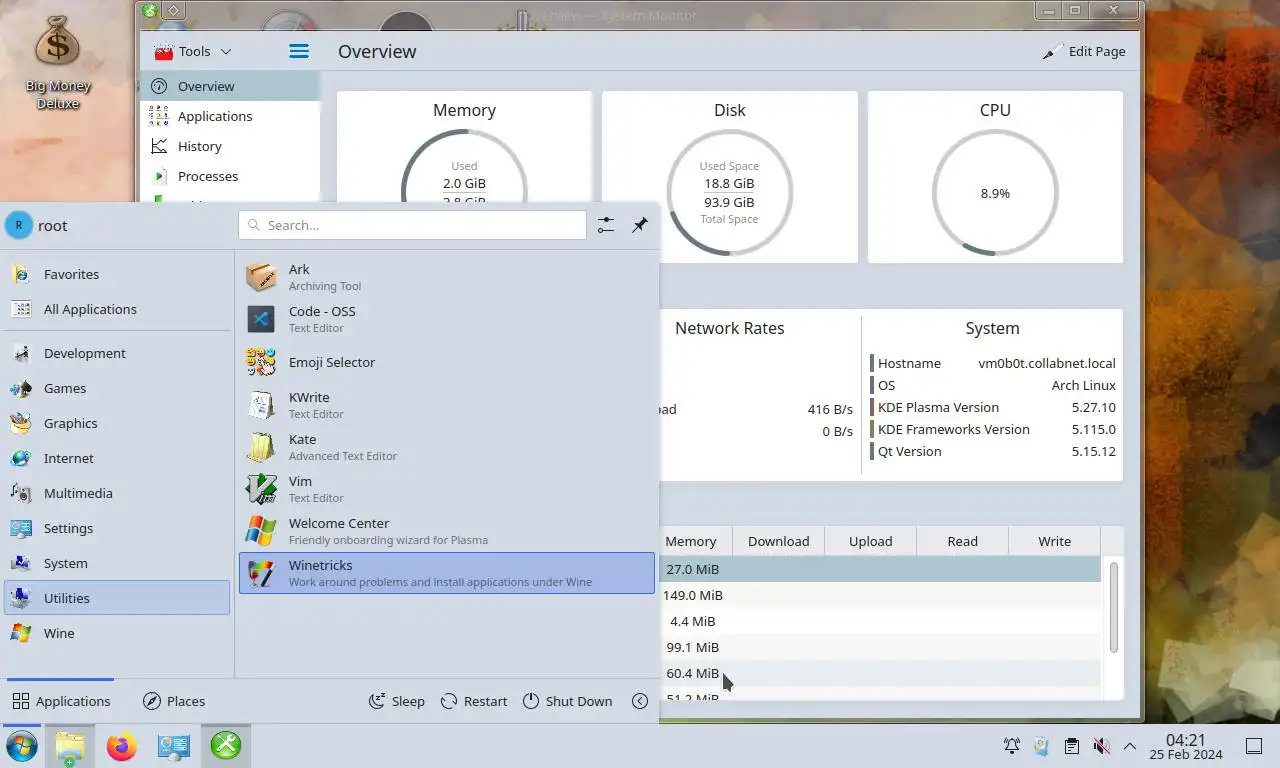The height and width of the screenshot is (768, 1280).
Task: Click the Disk usage gauge
Action: (729, 193)
